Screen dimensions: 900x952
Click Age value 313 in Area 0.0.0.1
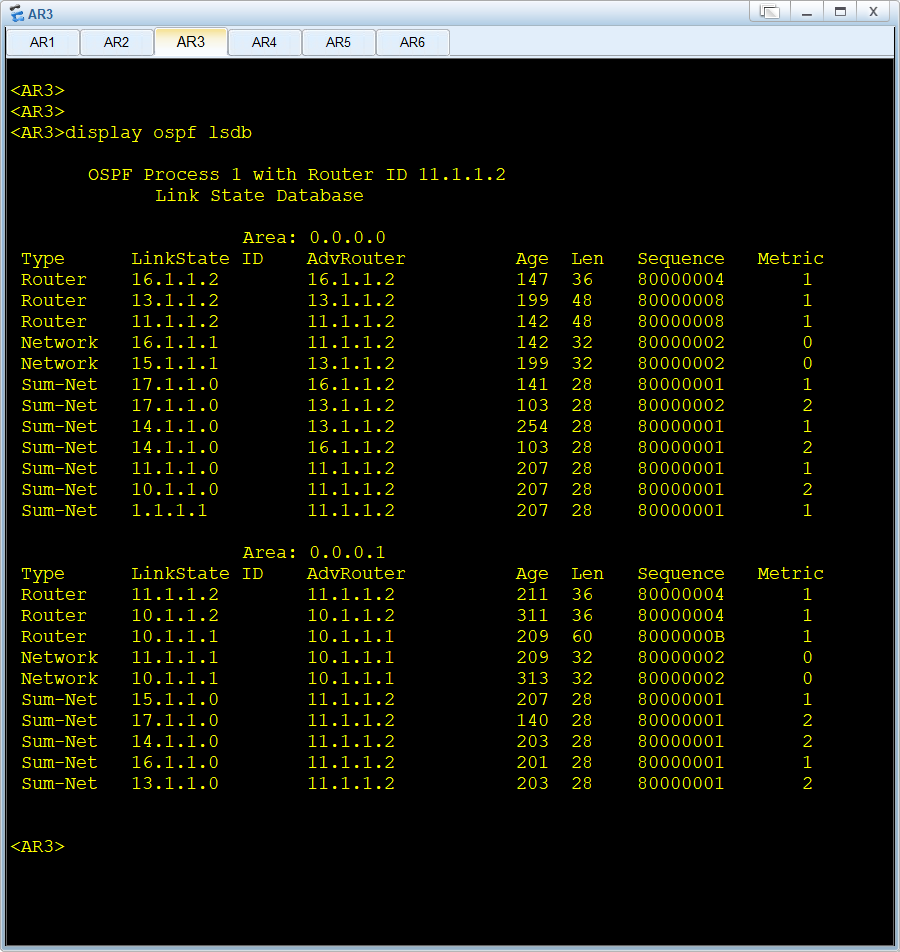[x=533, y=678]
